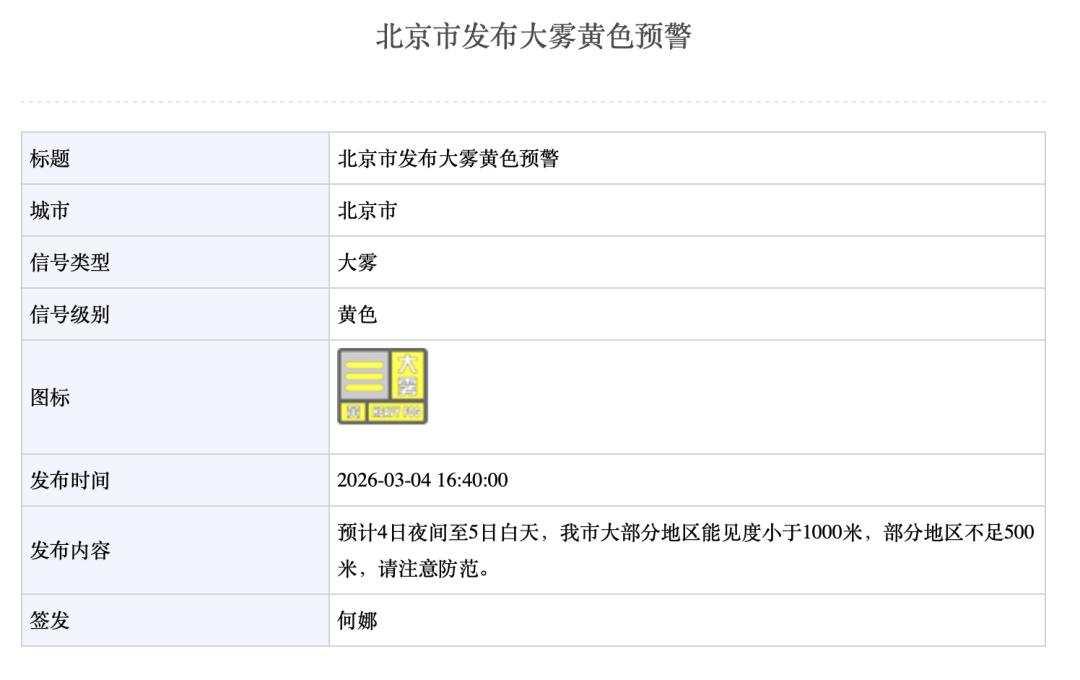This screenshot has width=1080, height=680.
Task: Click the signer name 何娜
Action: pos(357,620)
